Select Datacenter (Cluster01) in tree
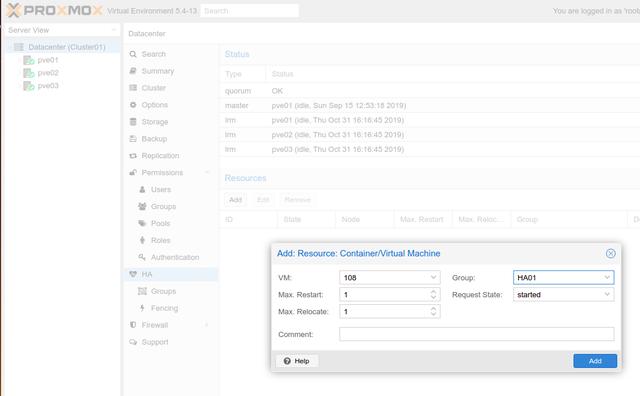The width and height of the screenshot is (640, 396). tap(67, 47)
